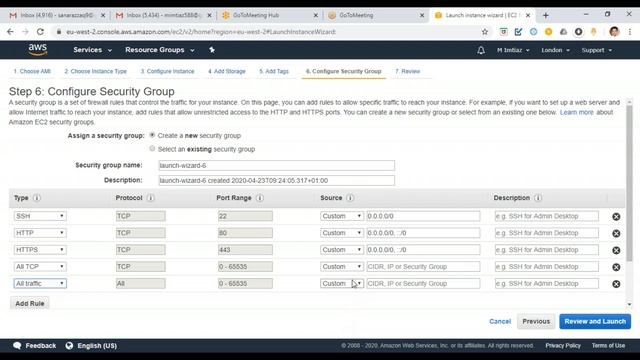
Task: Click the Chrome profile avatar
Action: pyautogui.click(x=614, y=32)
